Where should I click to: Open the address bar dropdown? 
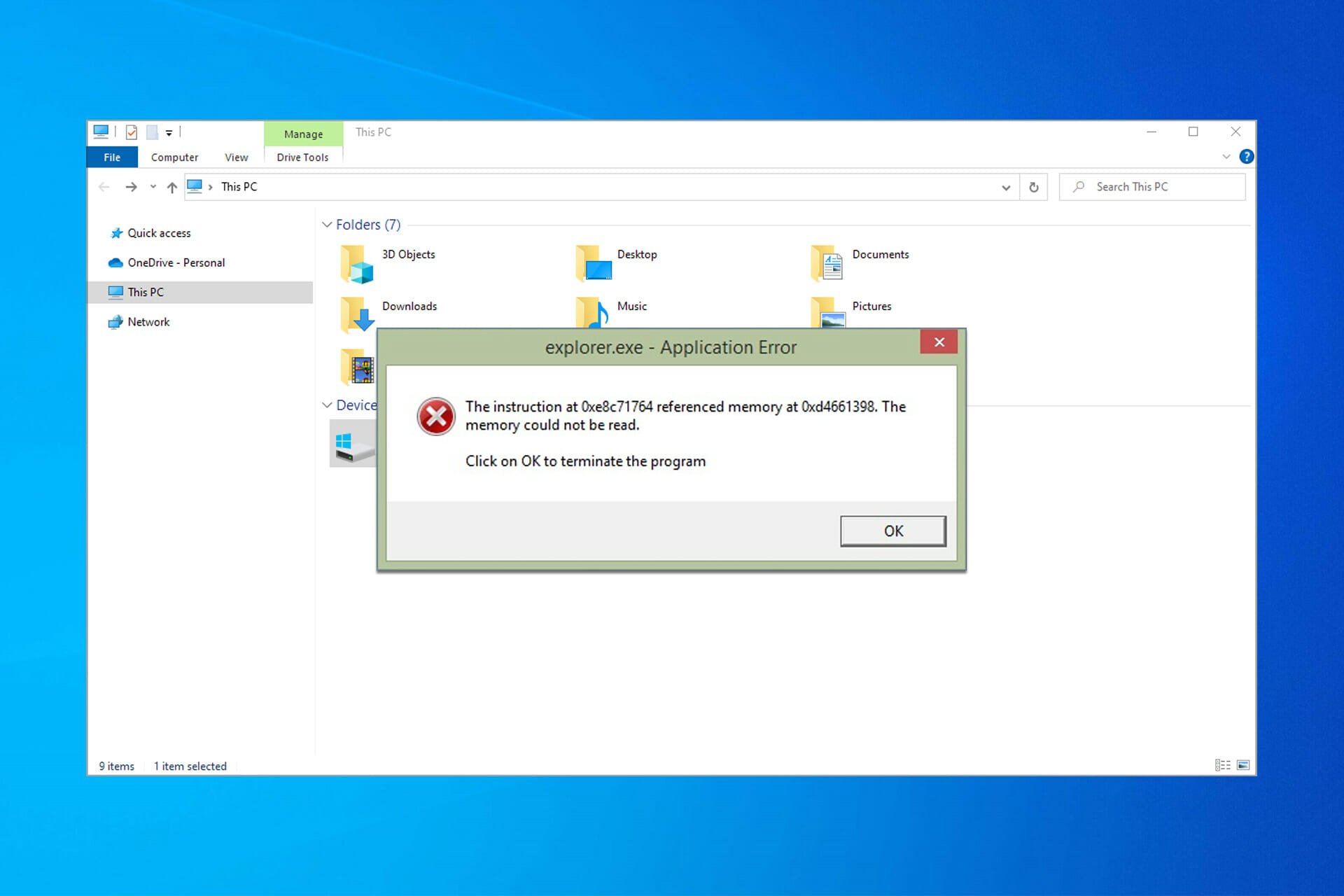[1005, 186]
